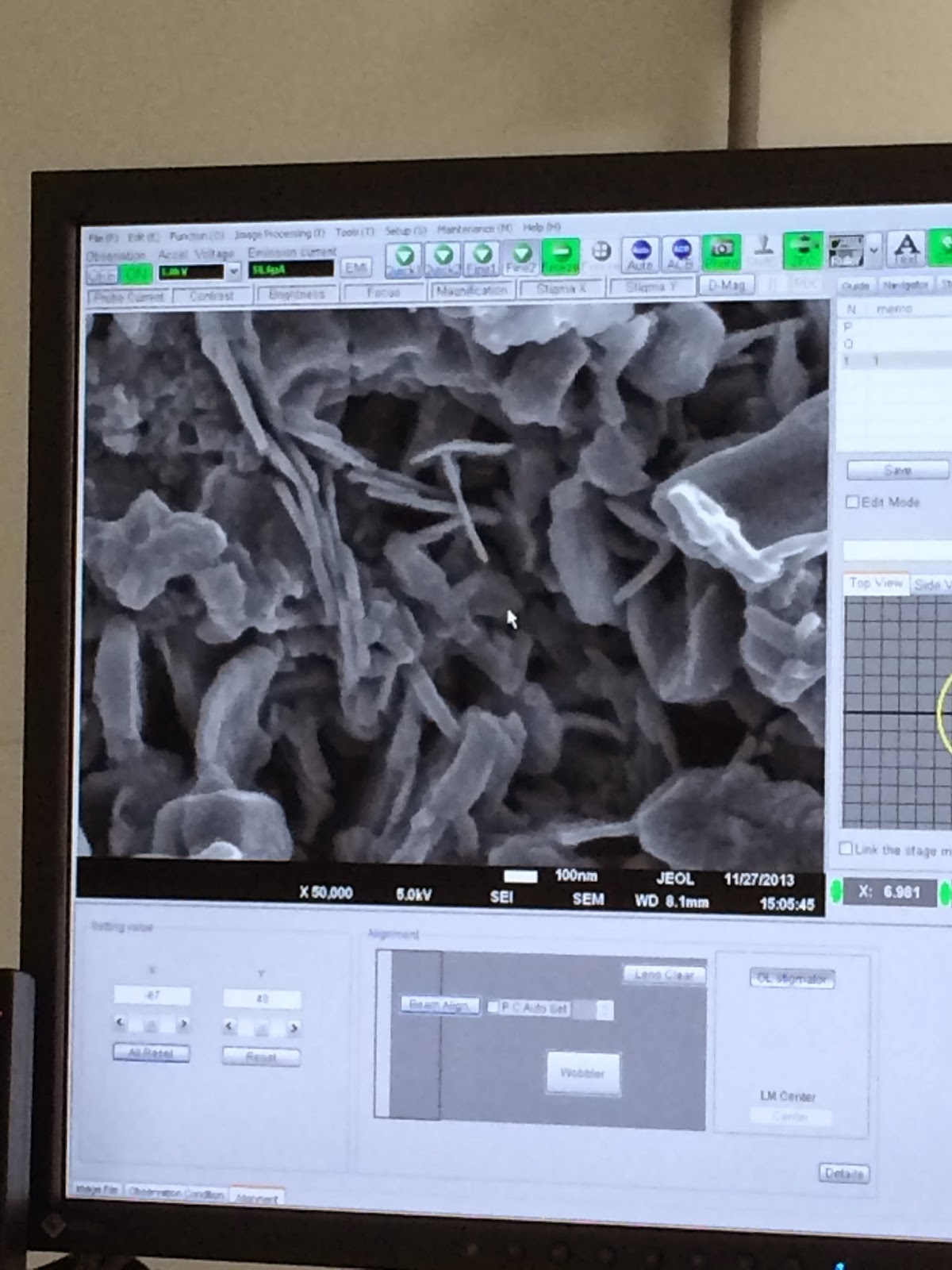
Task: Click the X slider left arrow
Action: click(120, 1022)
